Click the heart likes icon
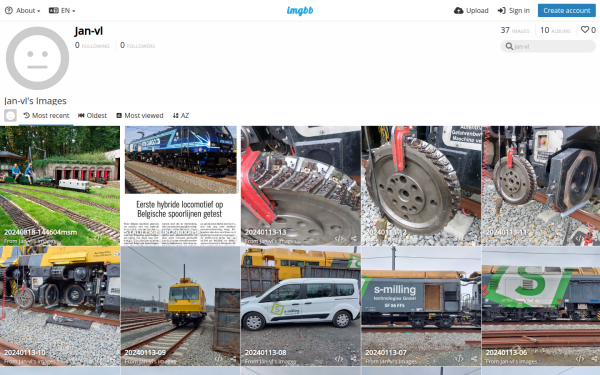This screenshot has height=375, width=600. (585, 29)
